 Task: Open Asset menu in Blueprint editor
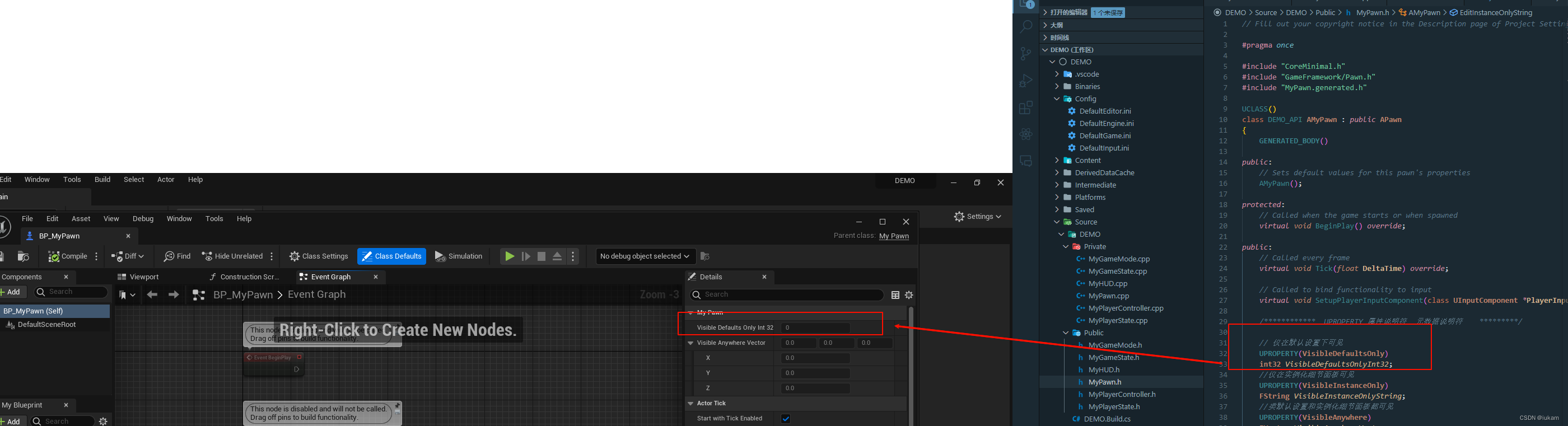[x=81, y=218]
